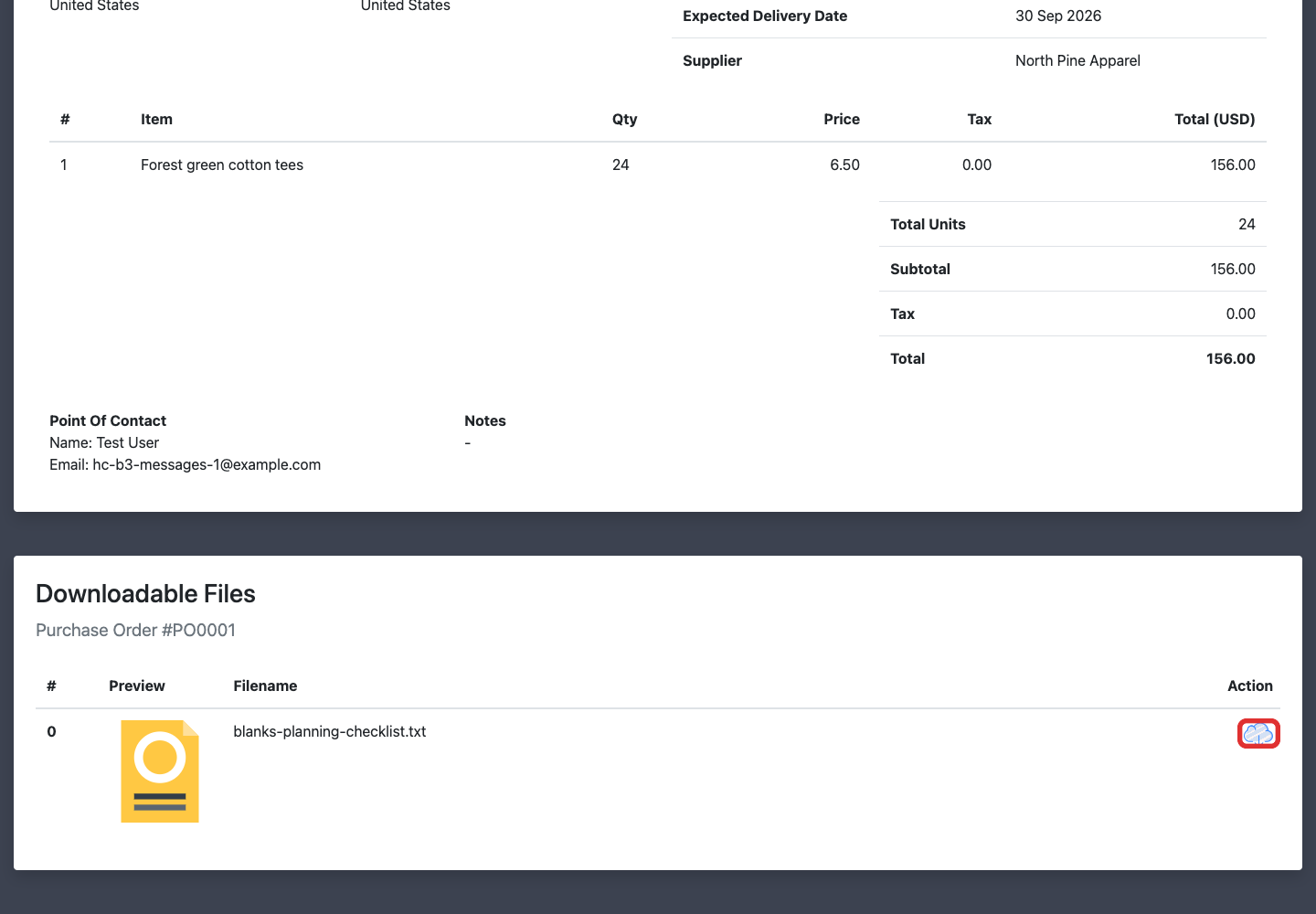Select the contact line Name: Test User
1316x914 pixels.
[104, 442]
